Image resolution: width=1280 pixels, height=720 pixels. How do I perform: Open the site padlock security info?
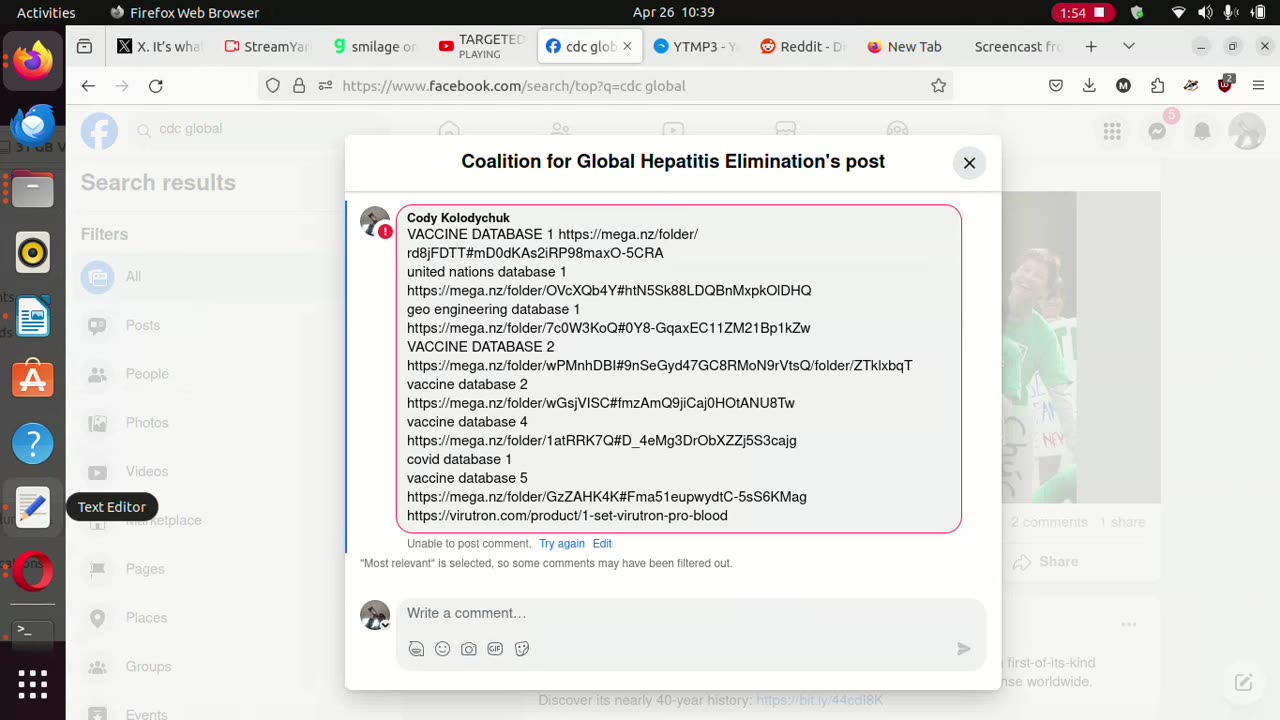[x=299, y=86]
